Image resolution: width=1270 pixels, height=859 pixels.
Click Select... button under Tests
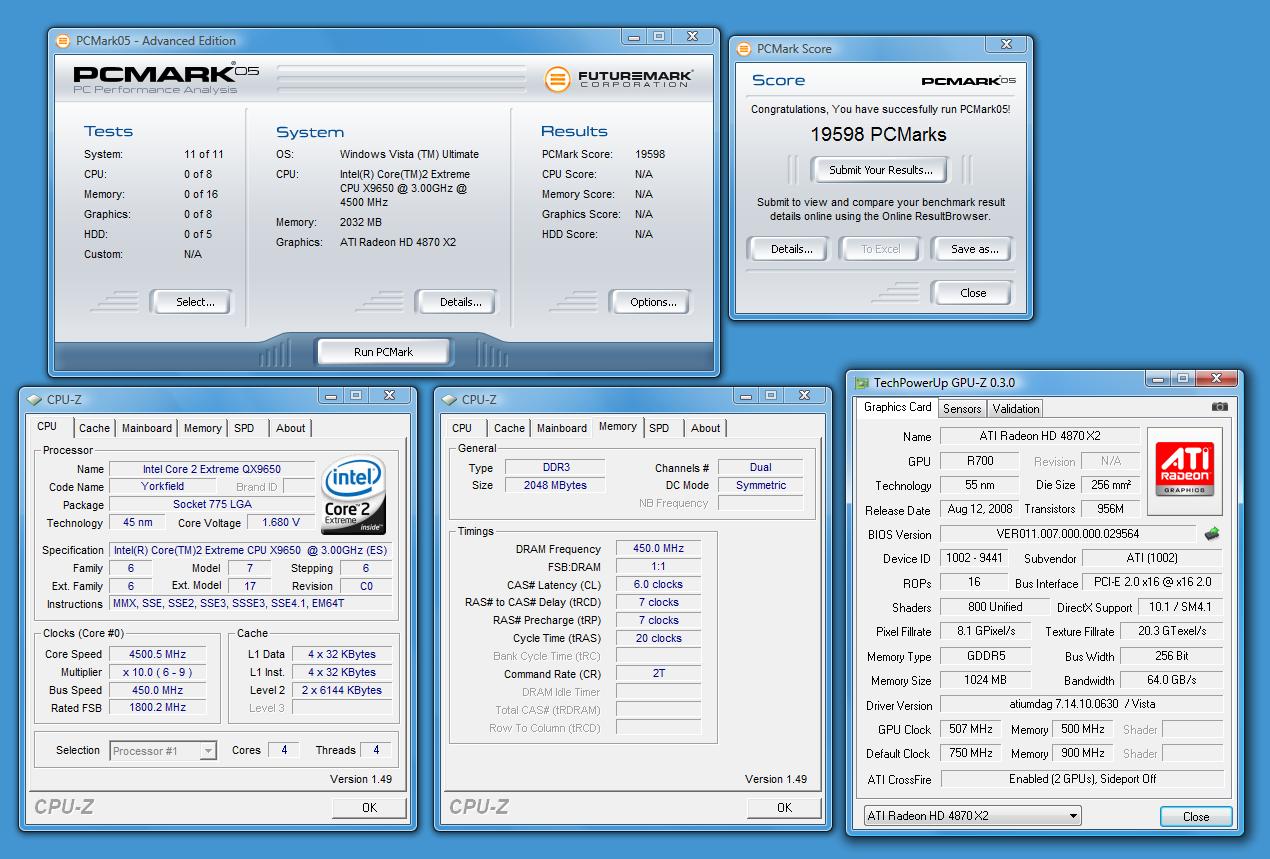[190, 302]
